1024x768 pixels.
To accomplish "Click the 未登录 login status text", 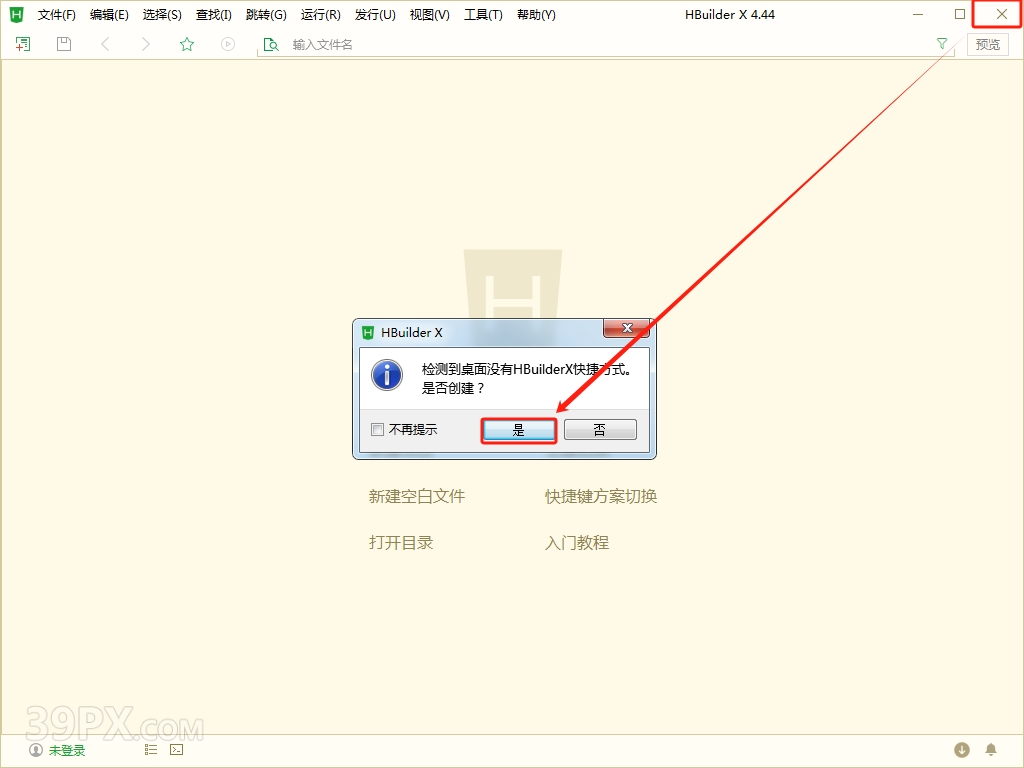I will click(x=67, y=750).
